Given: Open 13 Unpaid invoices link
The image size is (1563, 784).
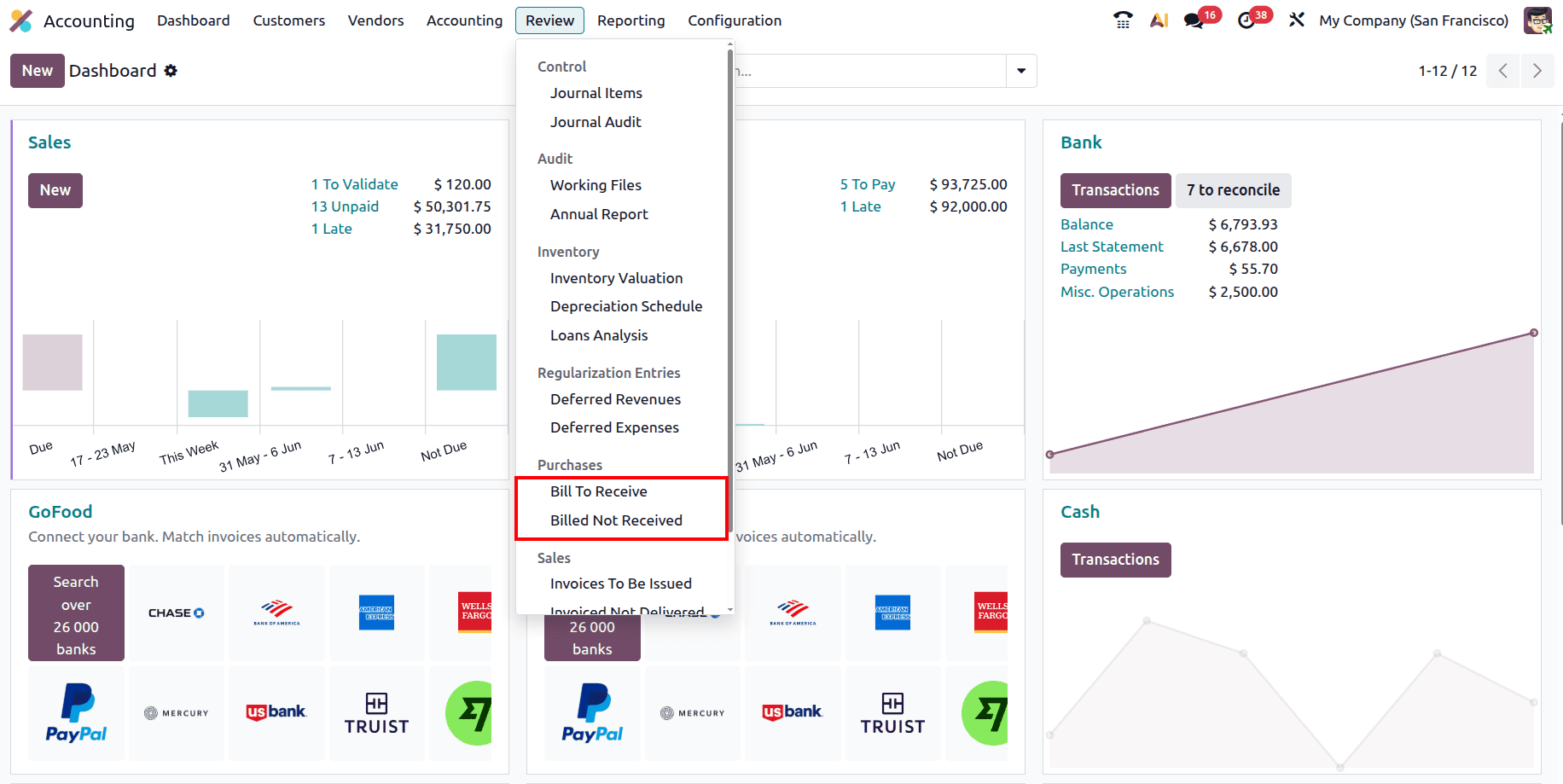Looking at the screenshot, I should click(x=345, y=206).
